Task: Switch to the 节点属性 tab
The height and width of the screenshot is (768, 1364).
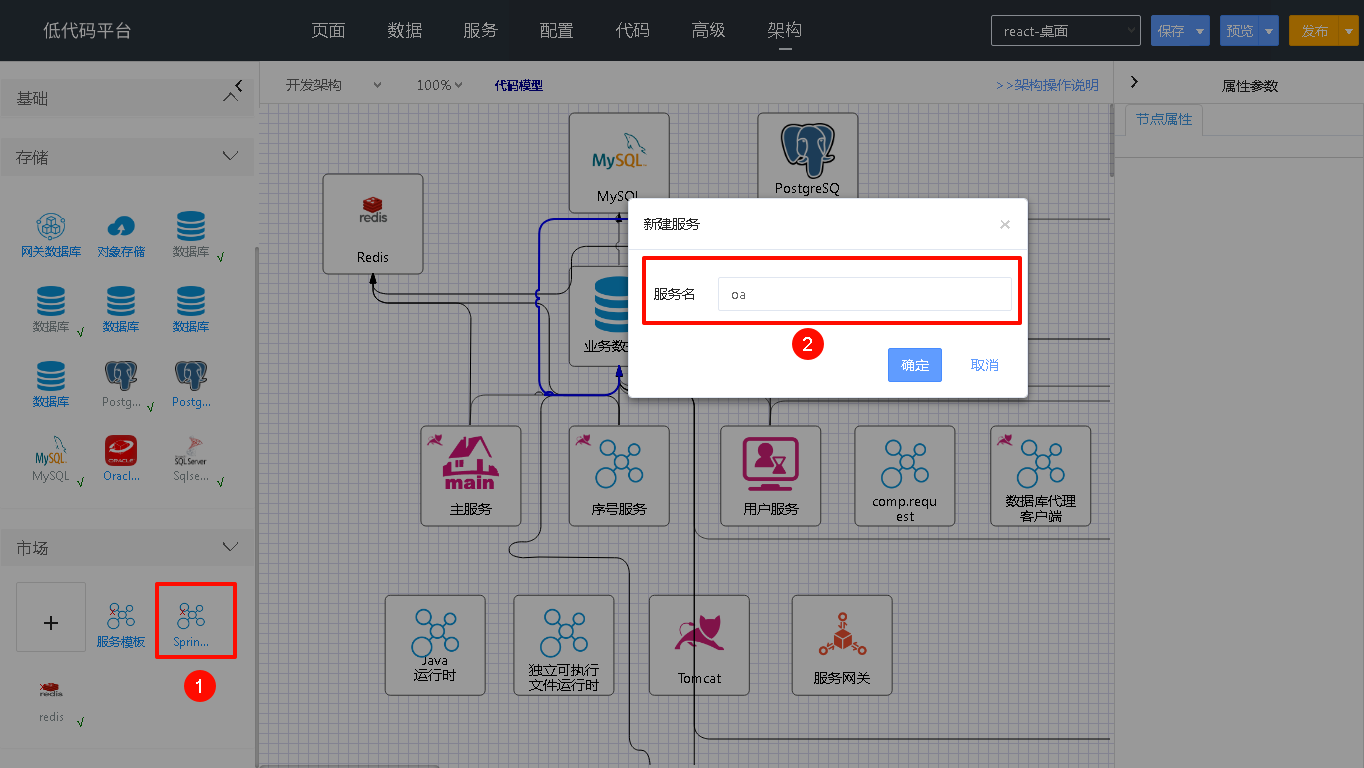Action: pos(1164,119)
